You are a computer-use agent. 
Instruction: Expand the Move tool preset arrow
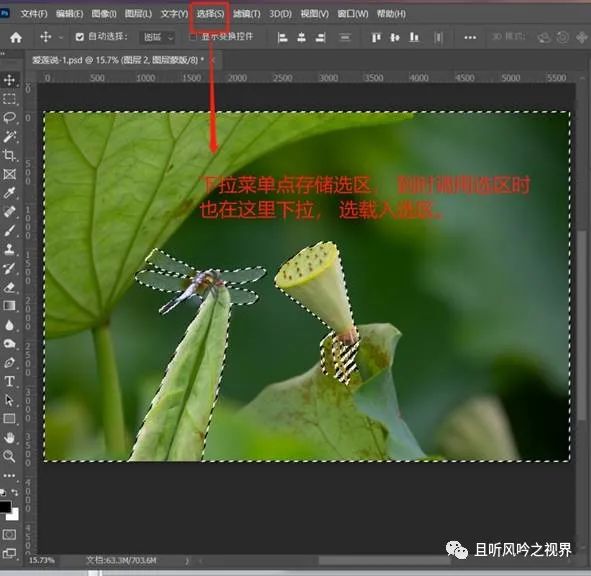61,37
